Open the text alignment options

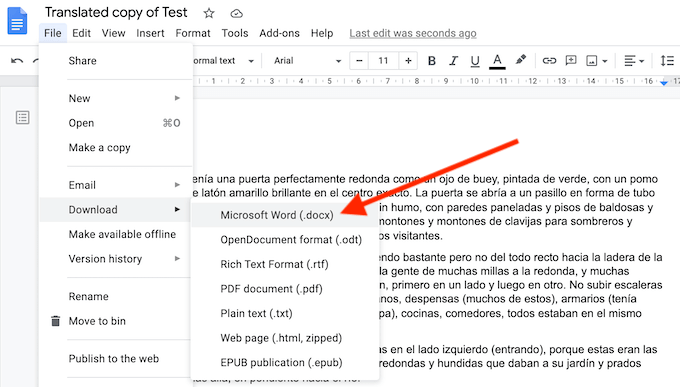tap(634, 61)
